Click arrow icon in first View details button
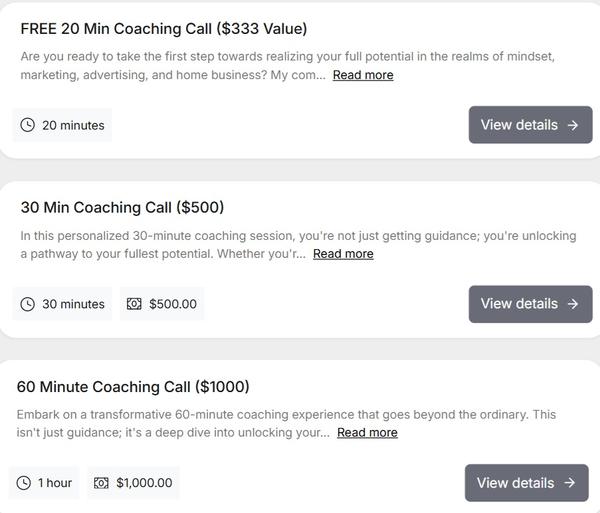Screen dimensions: 600x513 (573, 125)
